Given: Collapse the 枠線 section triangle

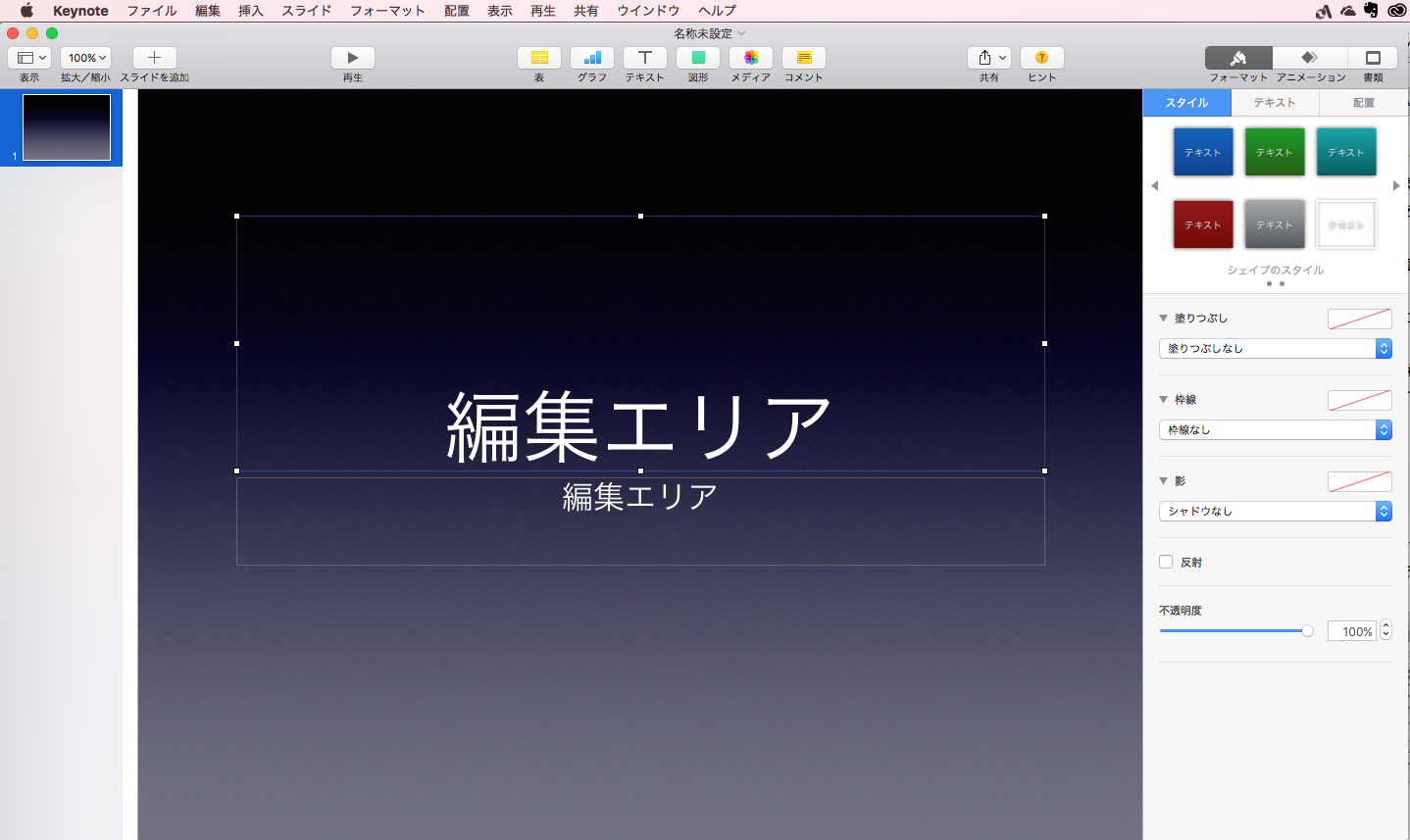Looking at the screenshot, I should [1164, 400].
